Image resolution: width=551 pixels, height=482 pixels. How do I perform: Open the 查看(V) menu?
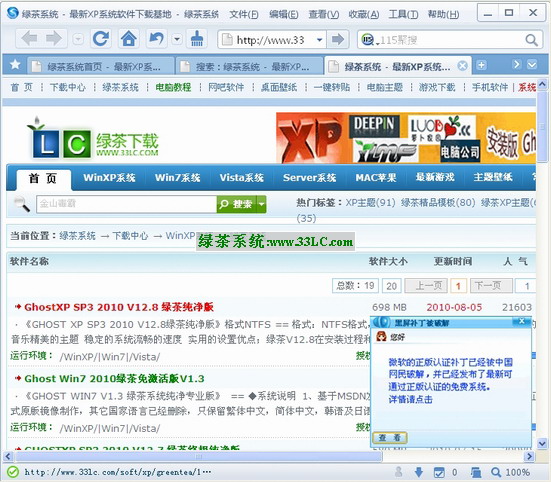point(324,14)
